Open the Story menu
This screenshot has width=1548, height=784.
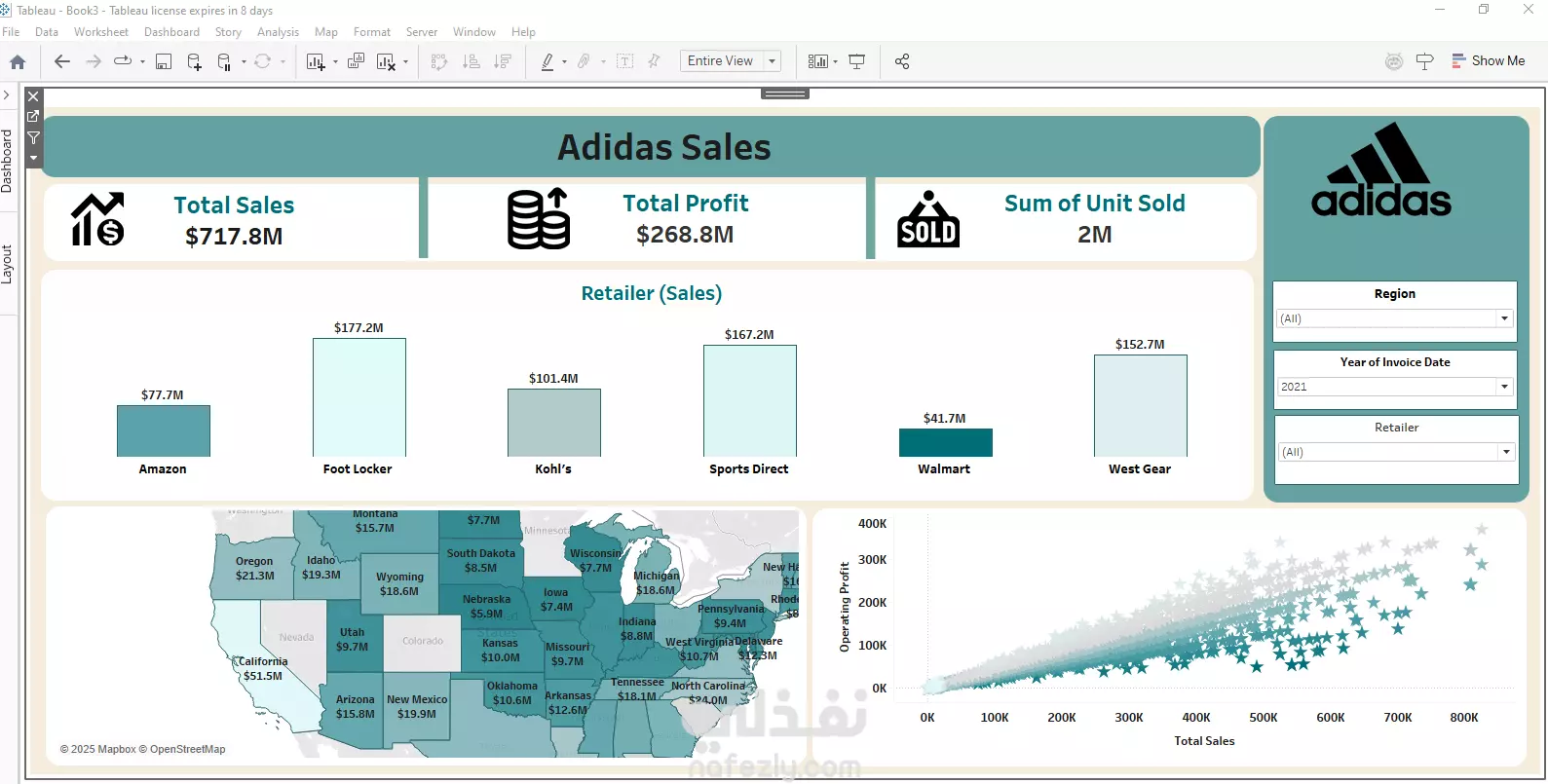click(x=228, y=32)
